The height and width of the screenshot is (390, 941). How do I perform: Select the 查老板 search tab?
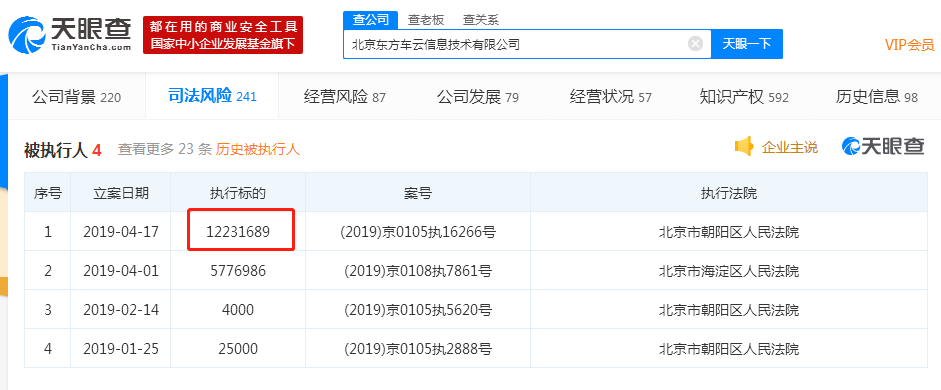click(426, 19)
